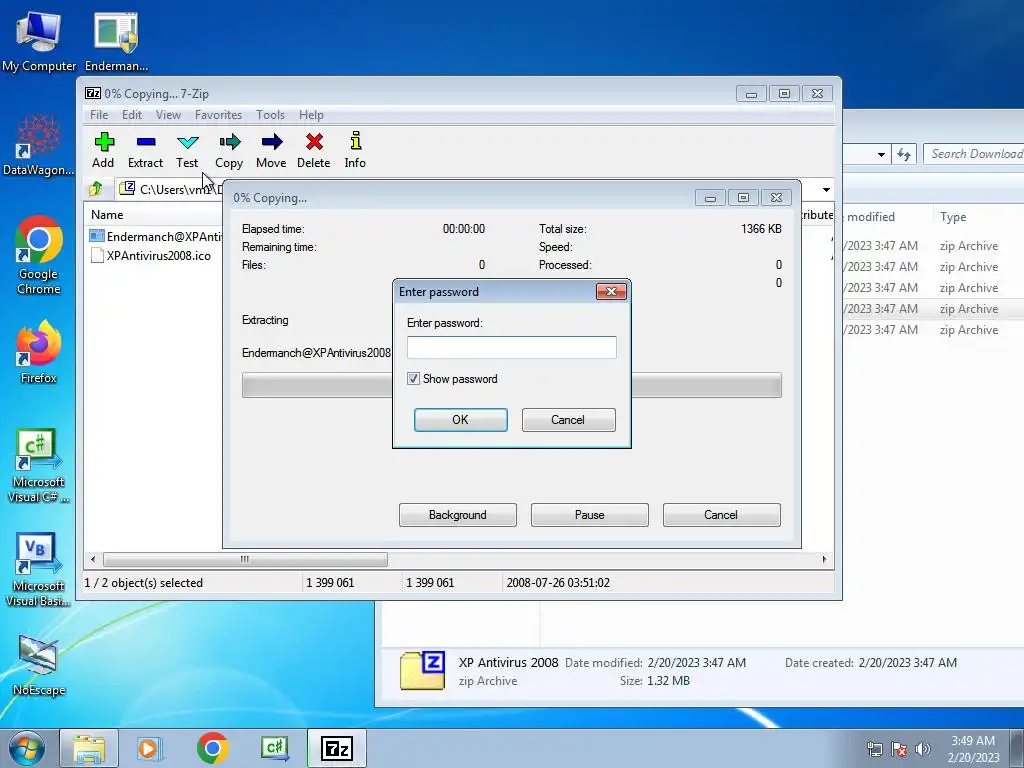Click the Info toolbar icon
Image resolution: width=1024 pixels, height=768 pixels.
(x=355, y=150)
